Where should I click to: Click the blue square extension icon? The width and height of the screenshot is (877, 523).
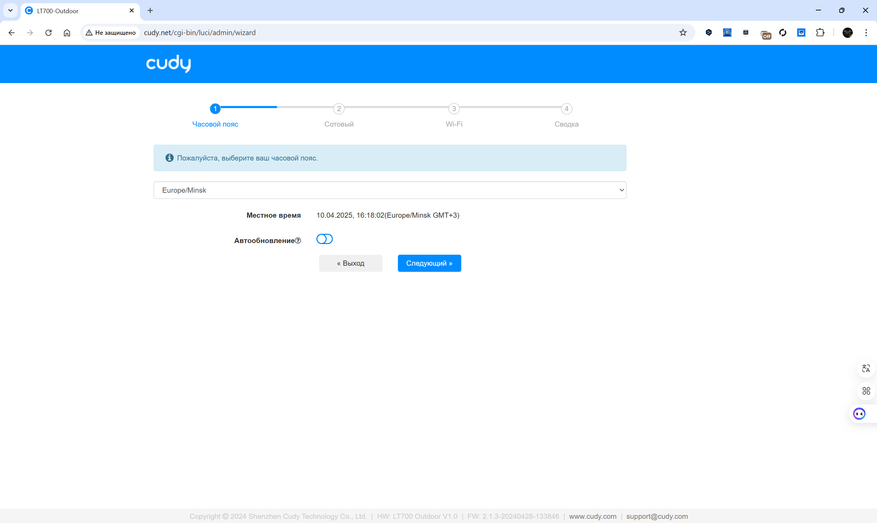(x=801, y=32)
